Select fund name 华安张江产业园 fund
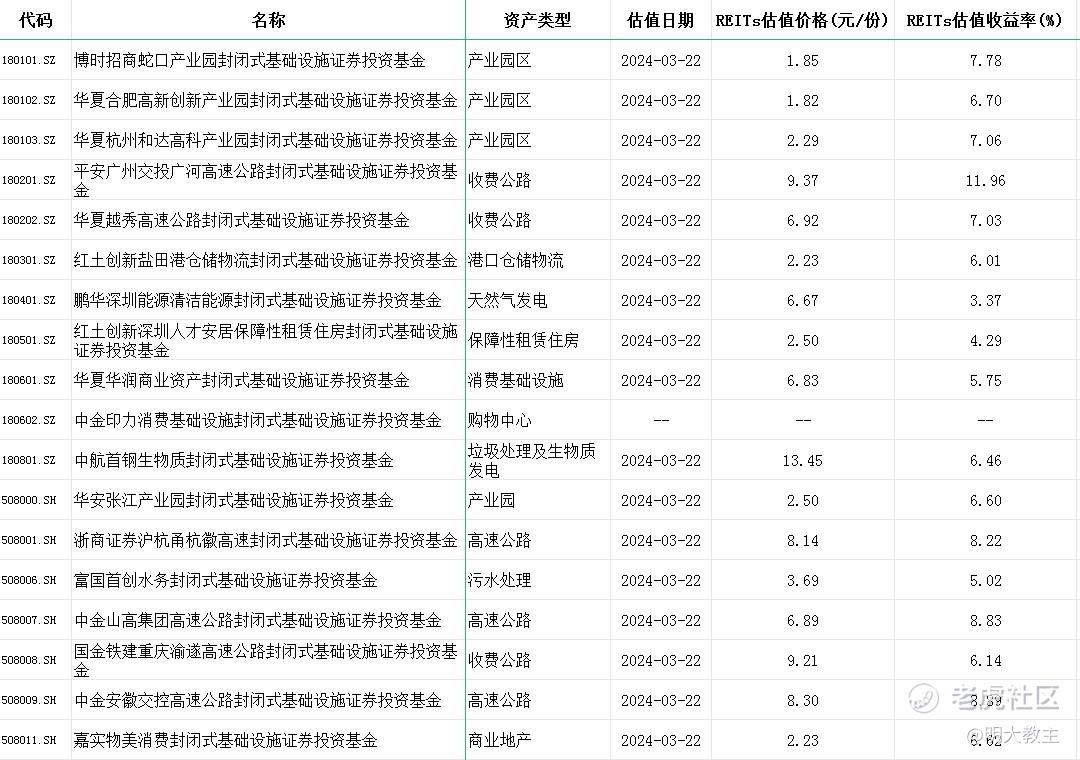Image resolution: width=1080 pixels, height=760 pixels. pos(233,500)
